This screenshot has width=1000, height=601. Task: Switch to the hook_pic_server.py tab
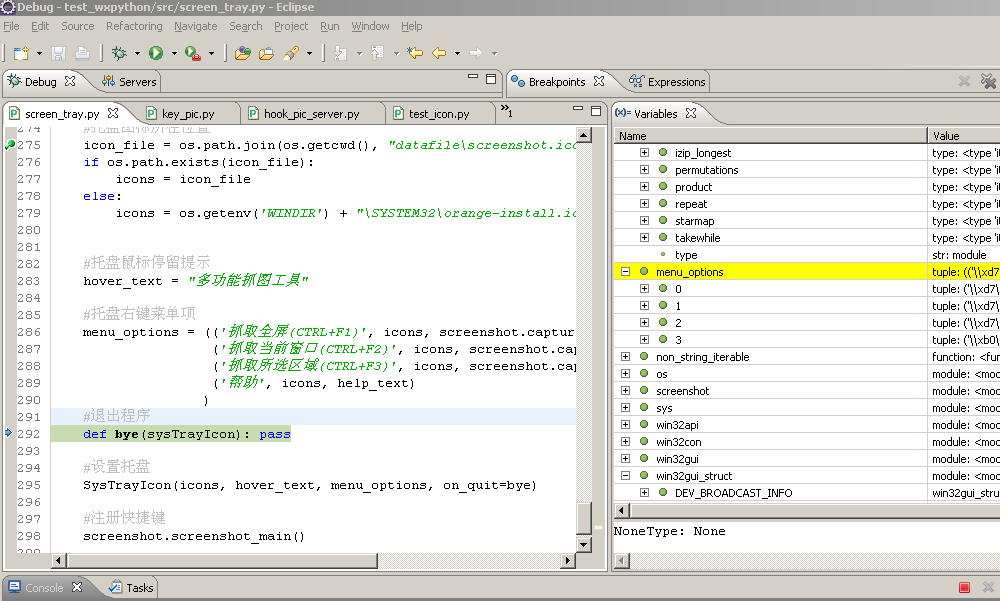pyautogui.click(x=310, y=114)
